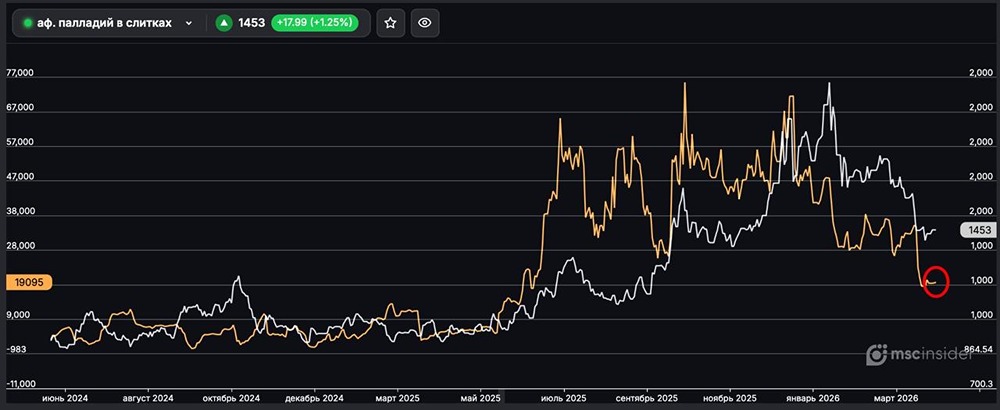Viewport: 1000px width, 410px height.
Task: Click the 'ноябрь 2025' date label
Action: click(730, 397)
